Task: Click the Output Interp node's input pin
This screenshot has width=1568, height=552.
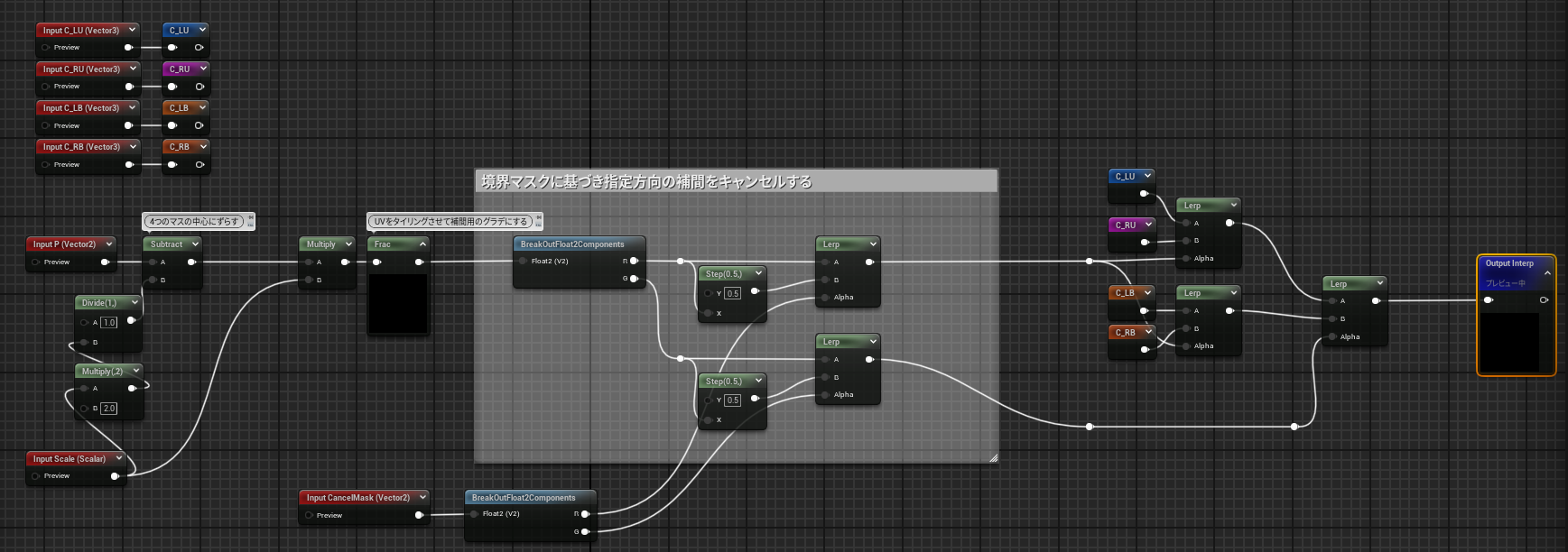Action: 1489,300
